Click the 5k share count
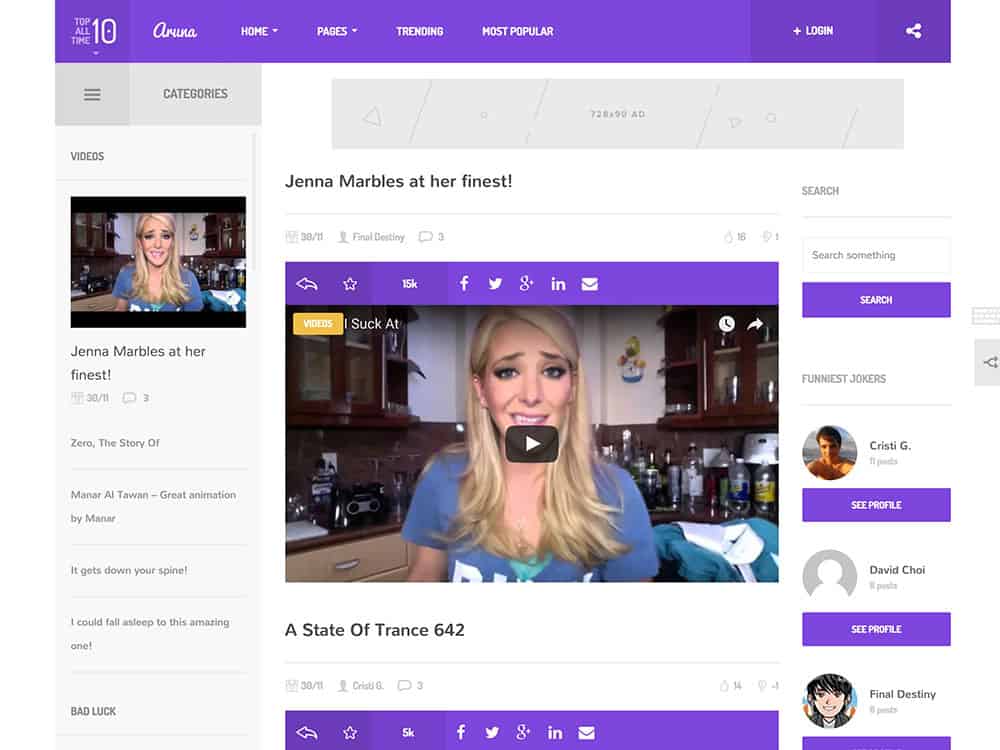 (408, 733)
